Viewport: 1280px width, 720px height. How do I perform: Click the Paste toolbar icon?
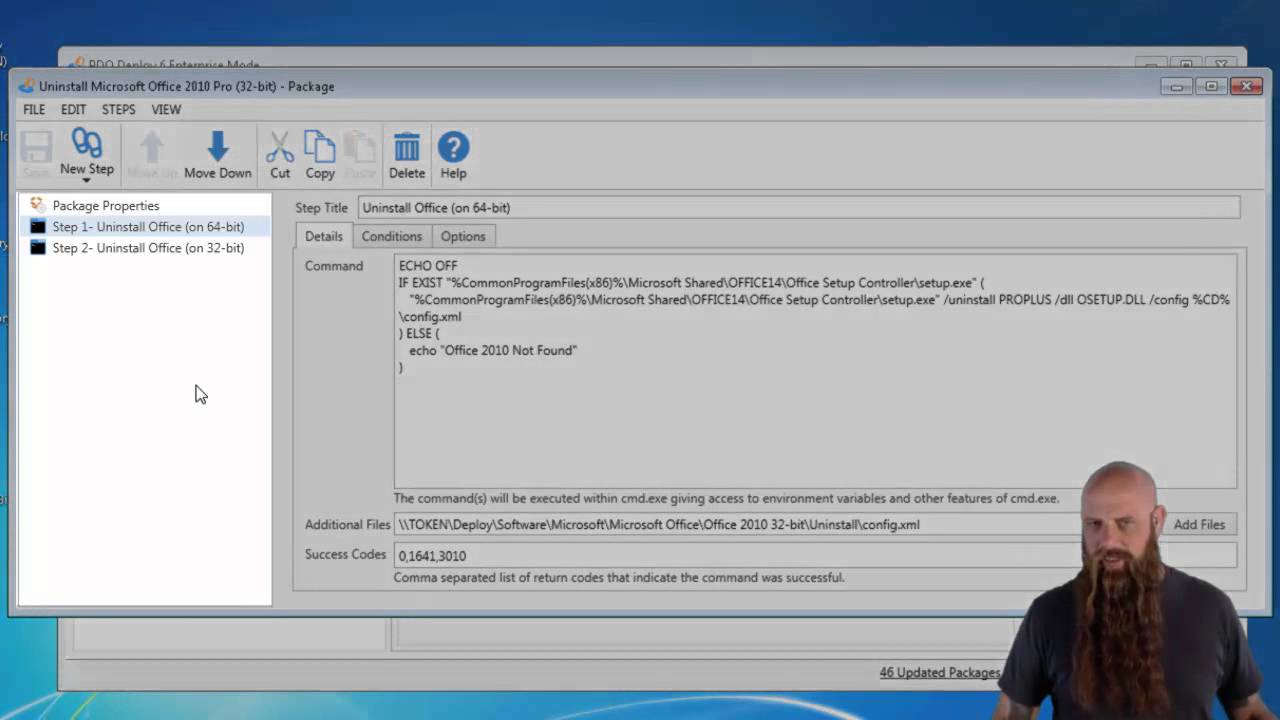click(x=360, y=147)
